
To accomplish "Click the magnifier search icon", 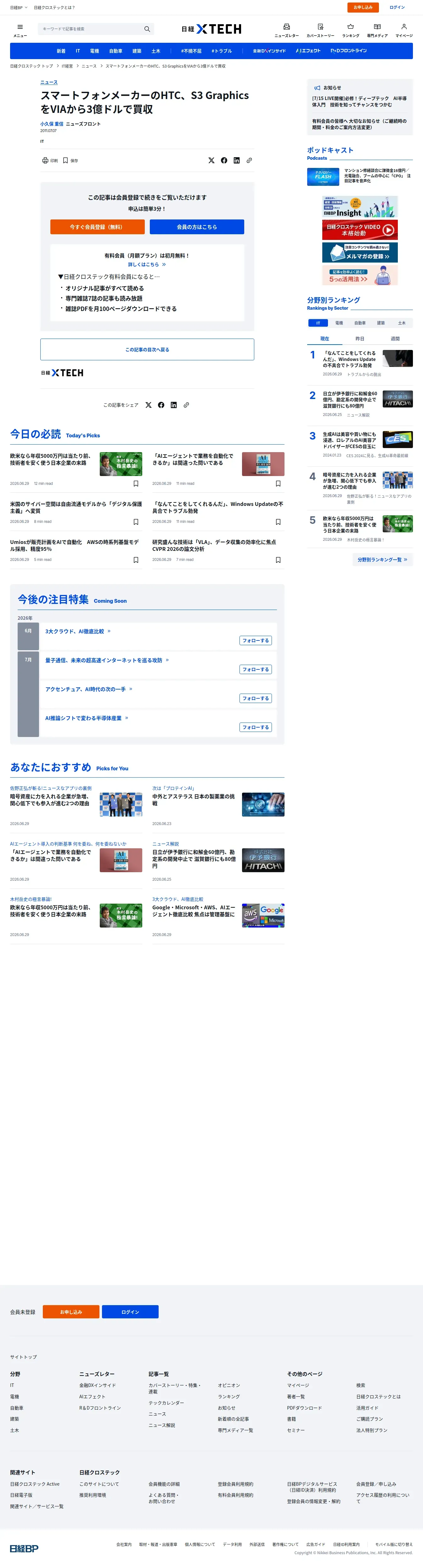I will 147,29.
